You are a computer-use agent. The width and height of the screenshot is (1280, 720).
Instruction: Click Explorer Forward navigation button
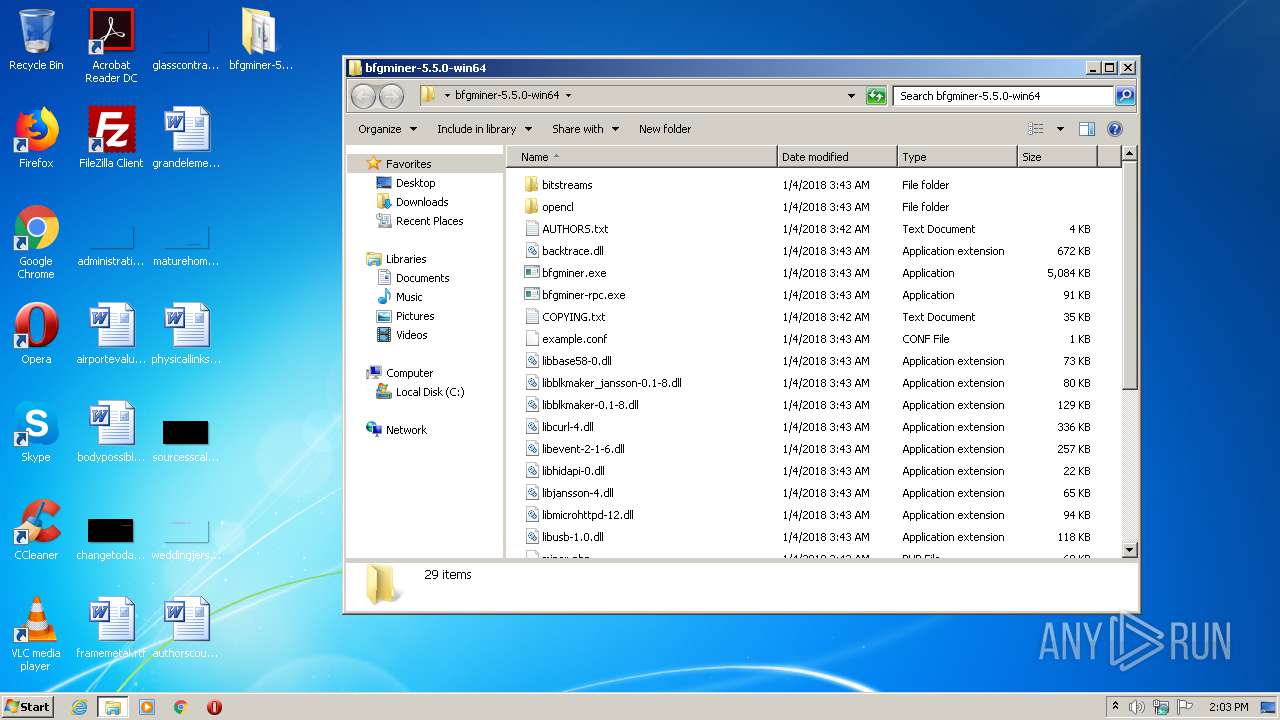click(x=391, y=96)
